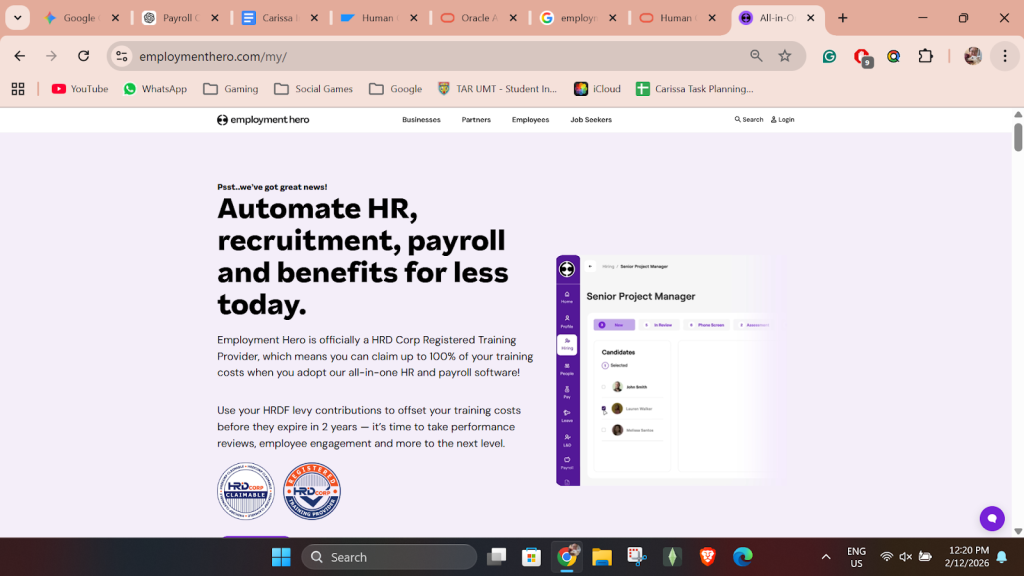Screen dimensions: 1024x576
Task: Expand the tab search dropdown arrow
Action: [x=18, y=18]
